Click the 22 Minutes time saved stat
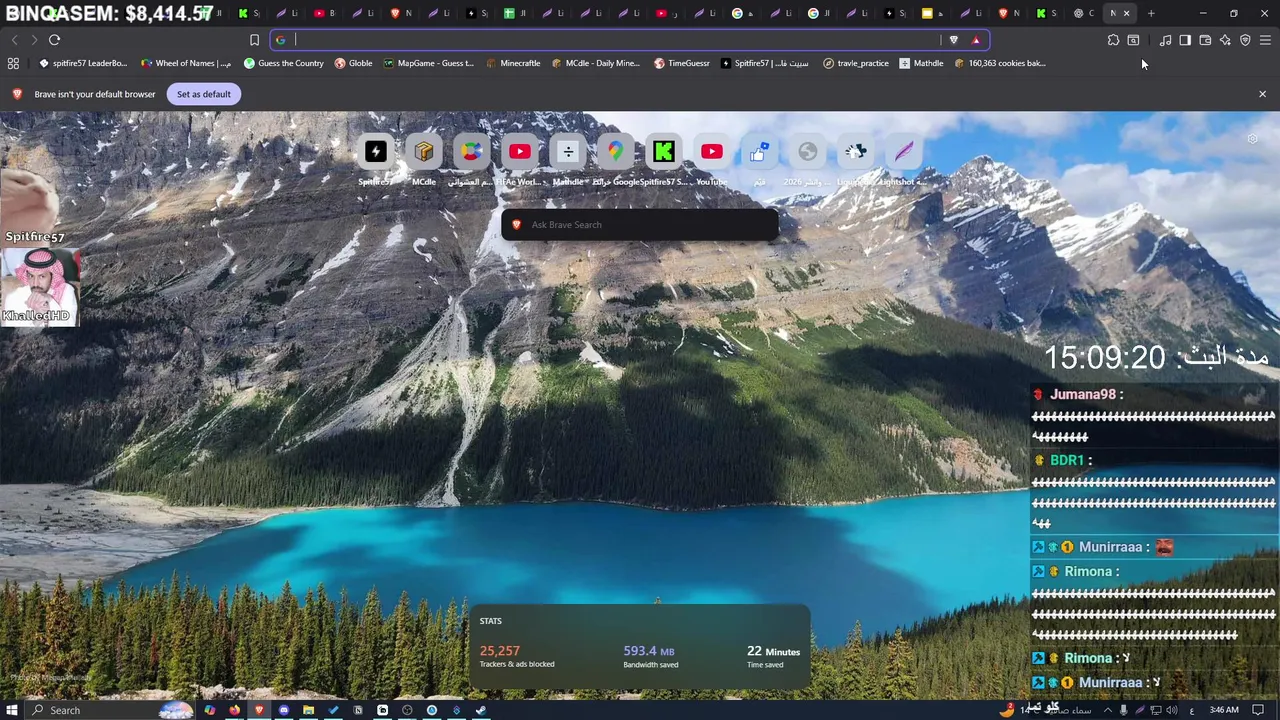The image size is (1280, 720). click(773, 656)
